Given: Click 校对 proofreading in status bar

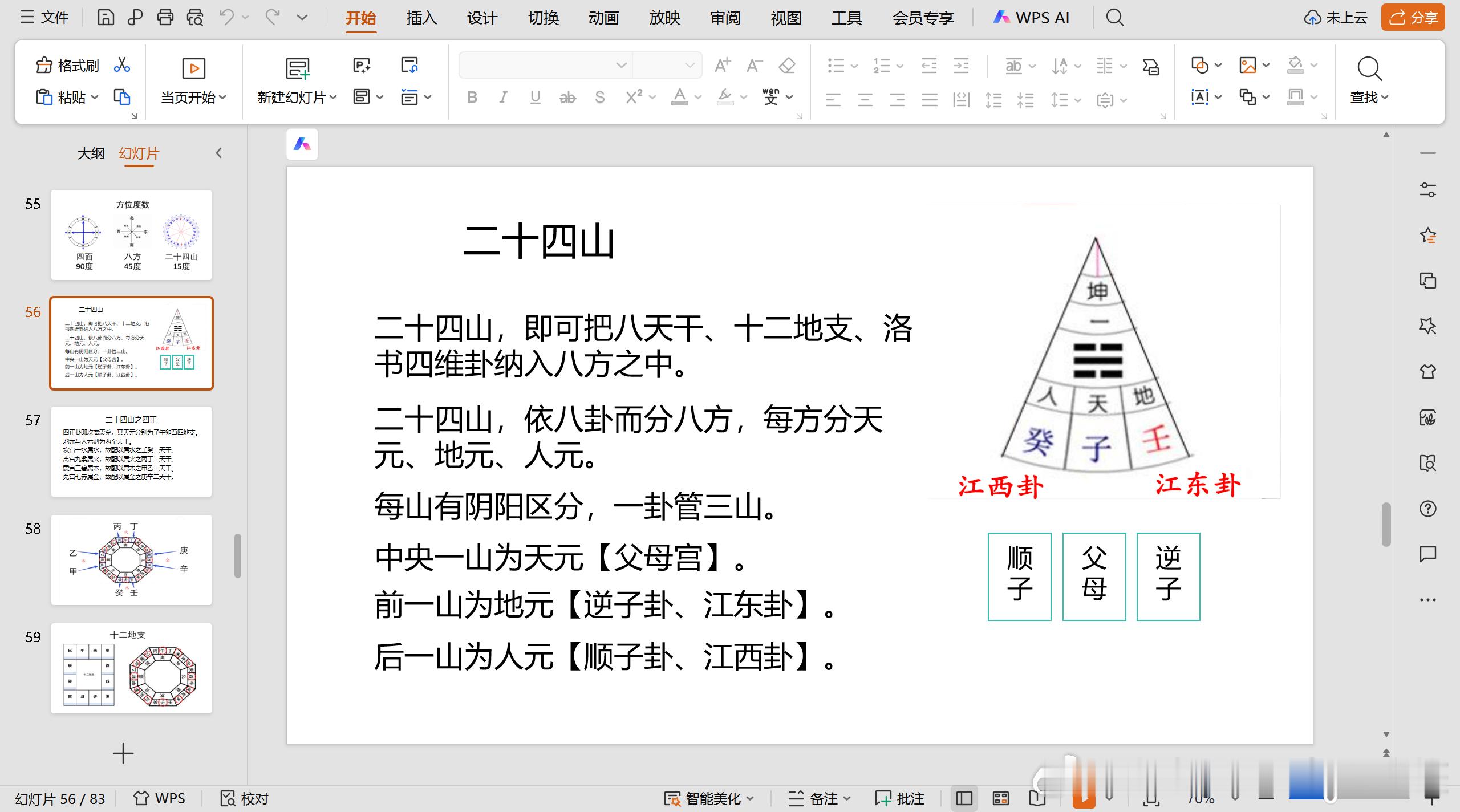Looking at the screenshot, I should coord(245,798).
